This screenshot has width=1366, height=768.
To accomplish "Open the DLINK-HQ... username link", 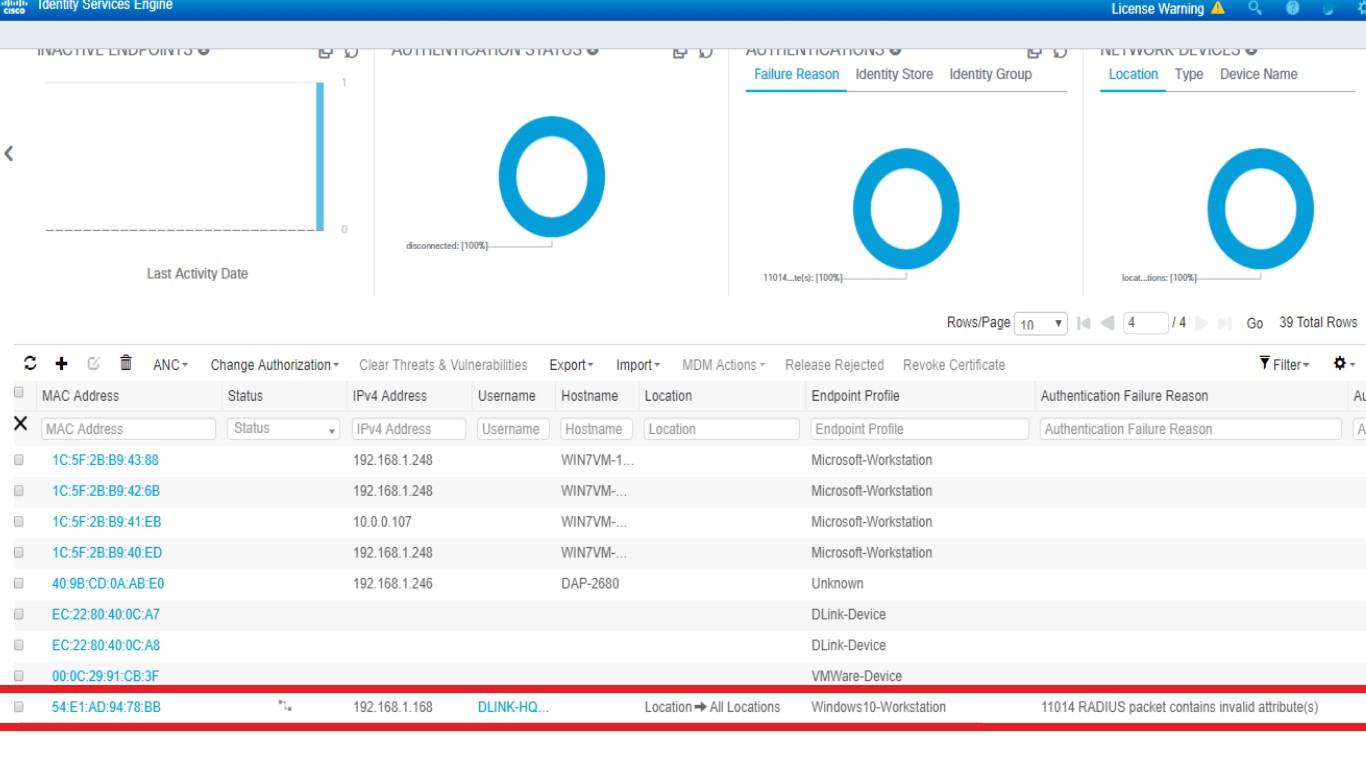I will coord(513,707).
